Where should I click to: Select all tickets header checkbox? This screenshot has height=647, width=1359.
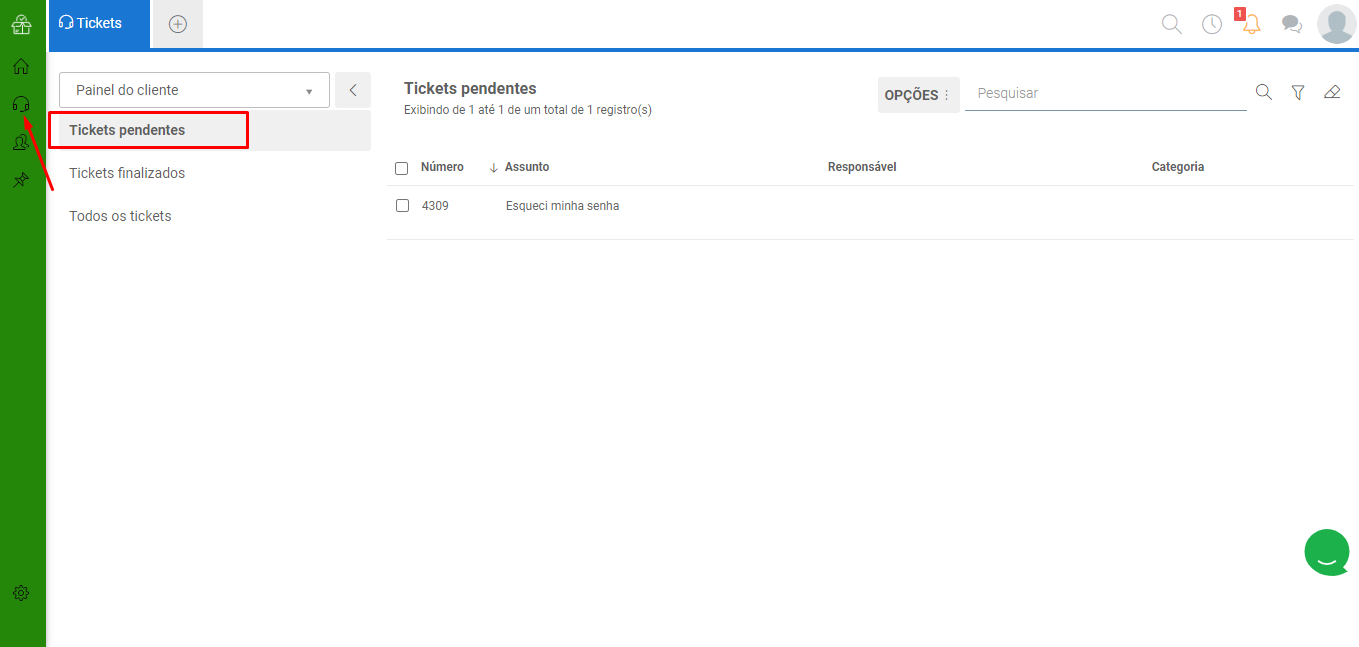pos(401,168)
